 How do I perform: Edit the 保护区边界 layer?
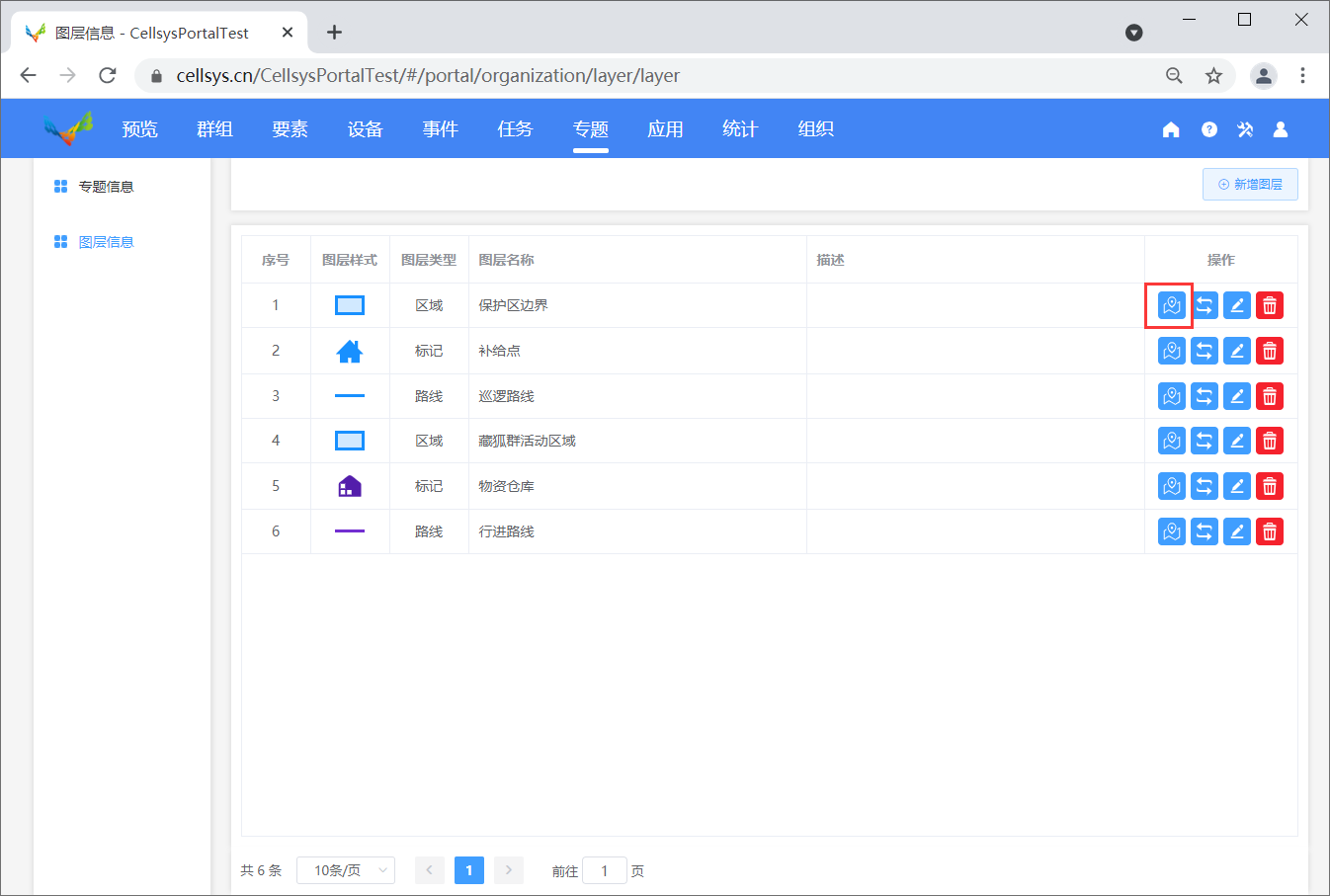[x=1236, y=305]
